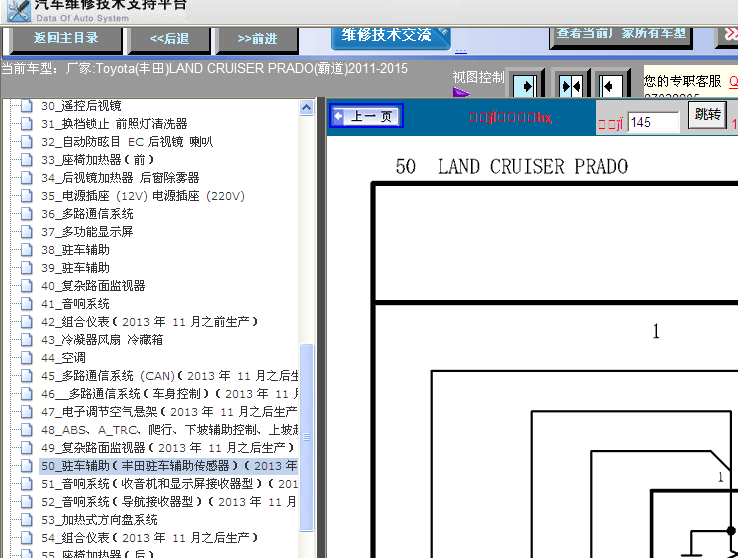This screenshot has width=738, height=558.
Task: Click the tree list vertical scrollbar thumb
Action: click(306, 438)
